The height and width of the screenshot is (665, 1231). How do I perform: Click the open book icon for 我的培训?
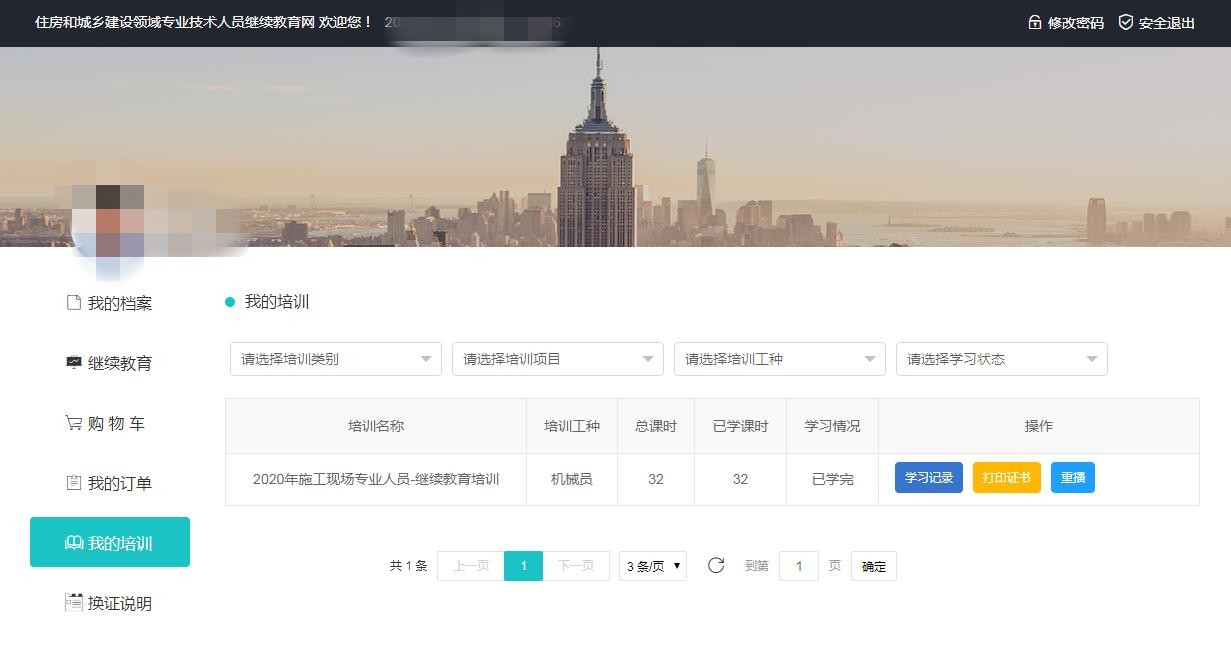[x=73, y=543]
